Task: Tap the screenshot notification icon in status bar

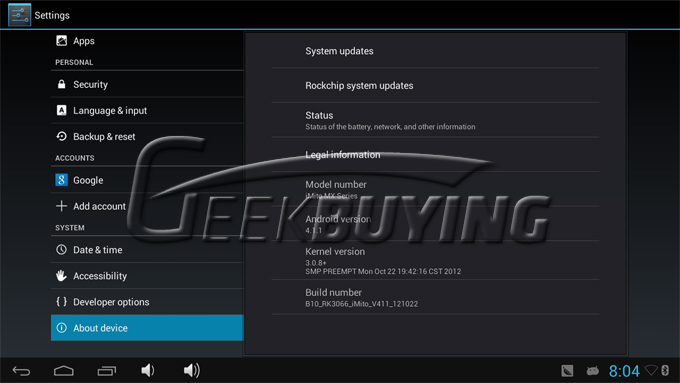Action: click(x=567, y=371)
